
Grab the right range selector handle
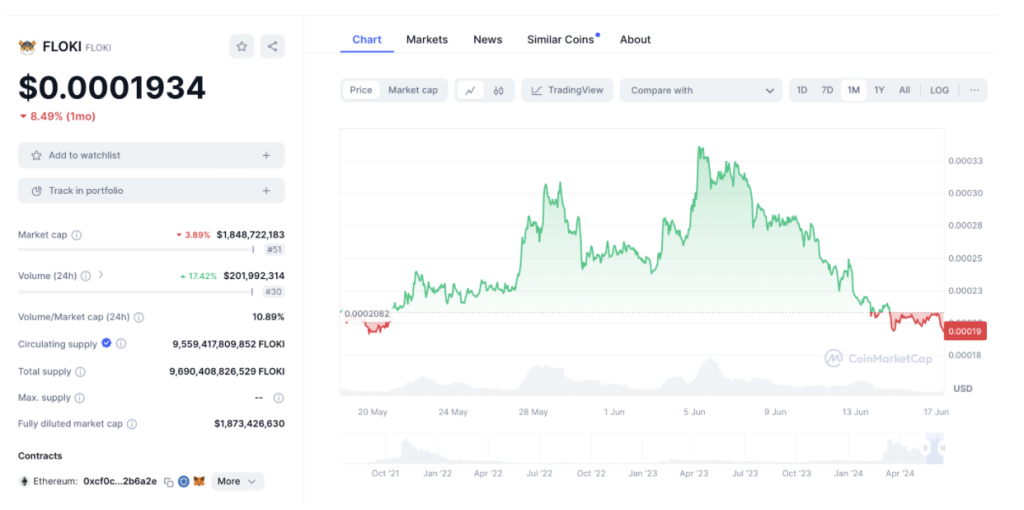coord(942,448)
